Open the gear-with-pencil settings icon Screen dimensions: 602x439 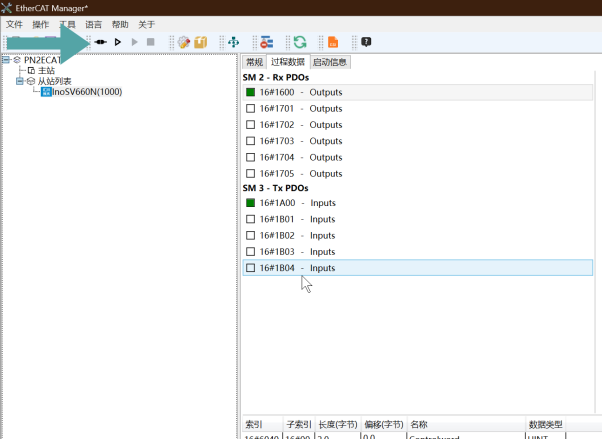click(184, 42)
